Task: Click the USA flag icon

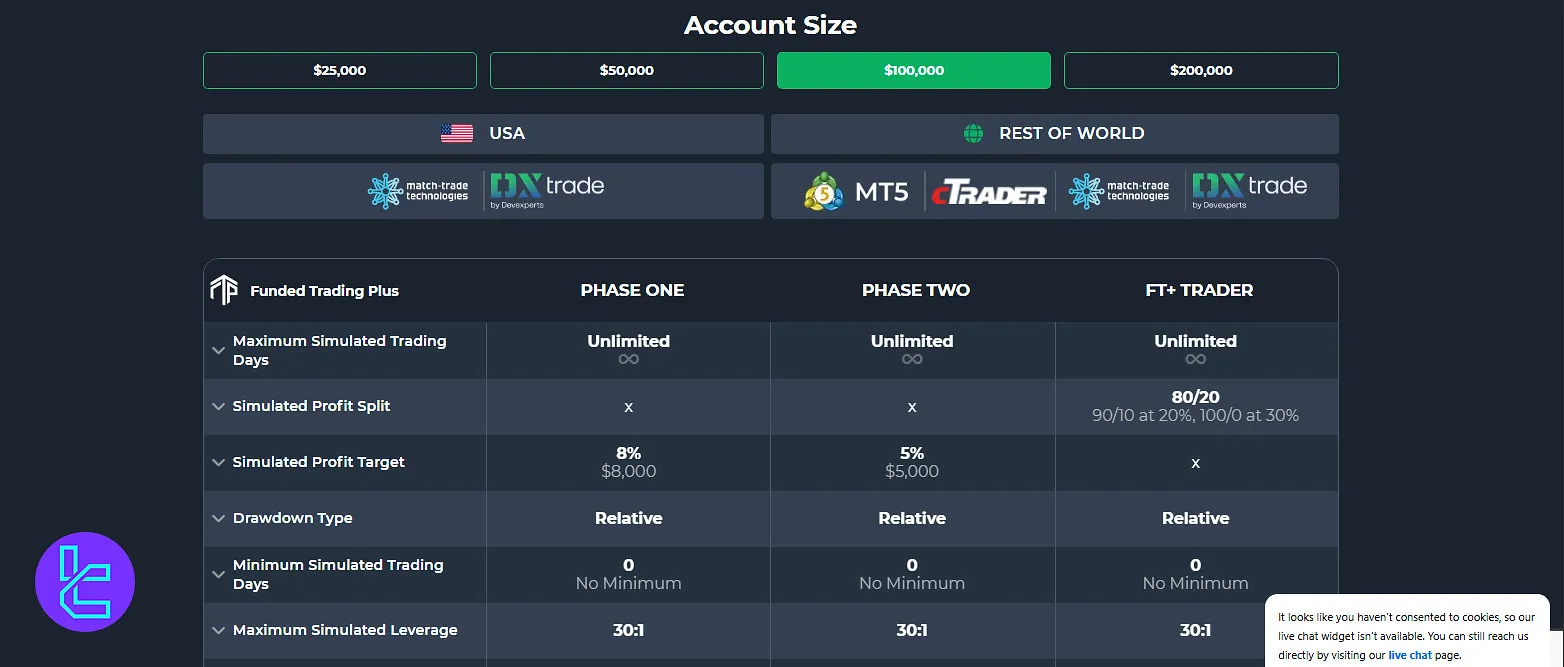Action: [x=456, y=131]
